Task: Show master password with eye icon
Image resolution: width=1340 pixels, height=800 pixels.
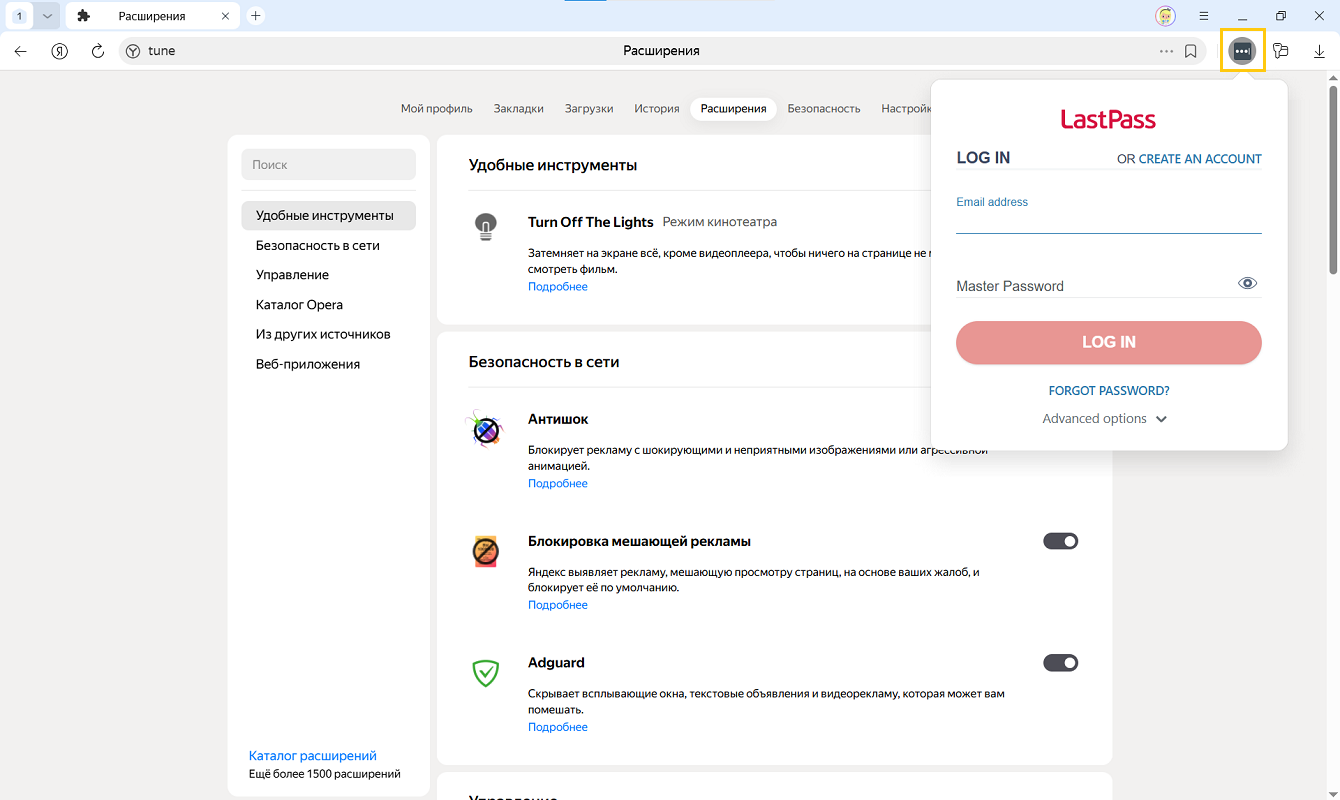Action: pyautogui.click(x=1247, y=284)
